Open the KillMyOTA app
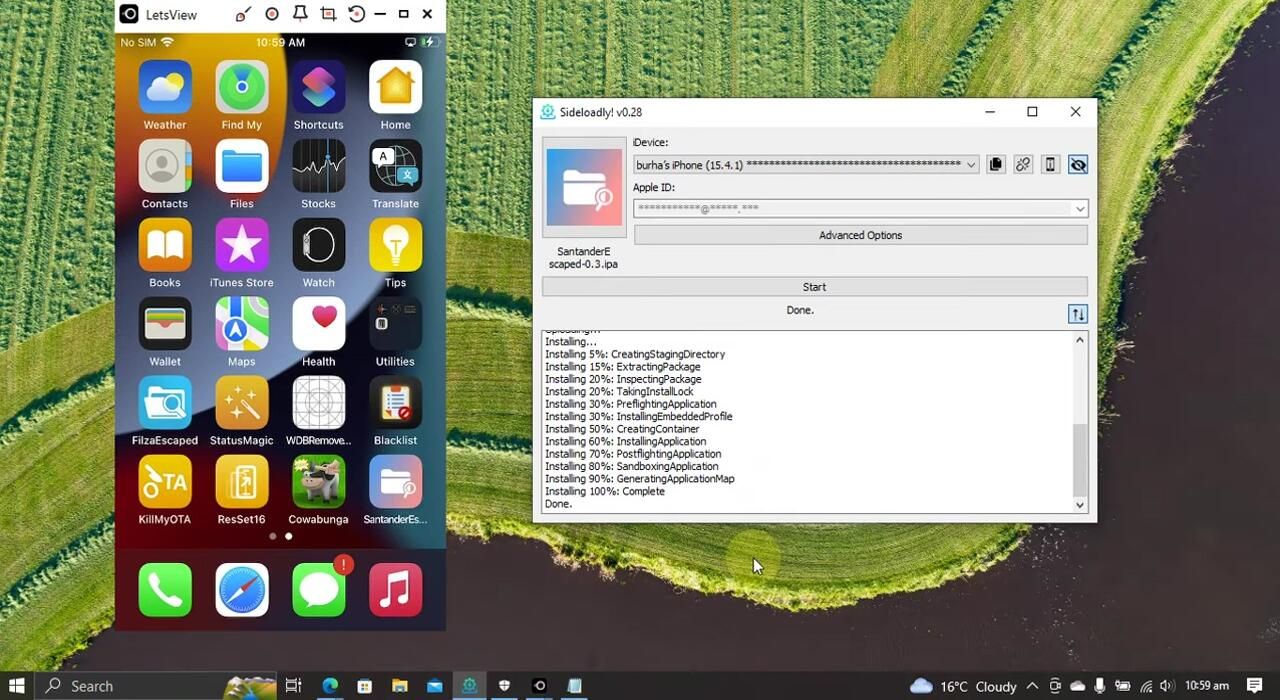The height and width of the screenshot is (700, 1280). click(165, 482)
